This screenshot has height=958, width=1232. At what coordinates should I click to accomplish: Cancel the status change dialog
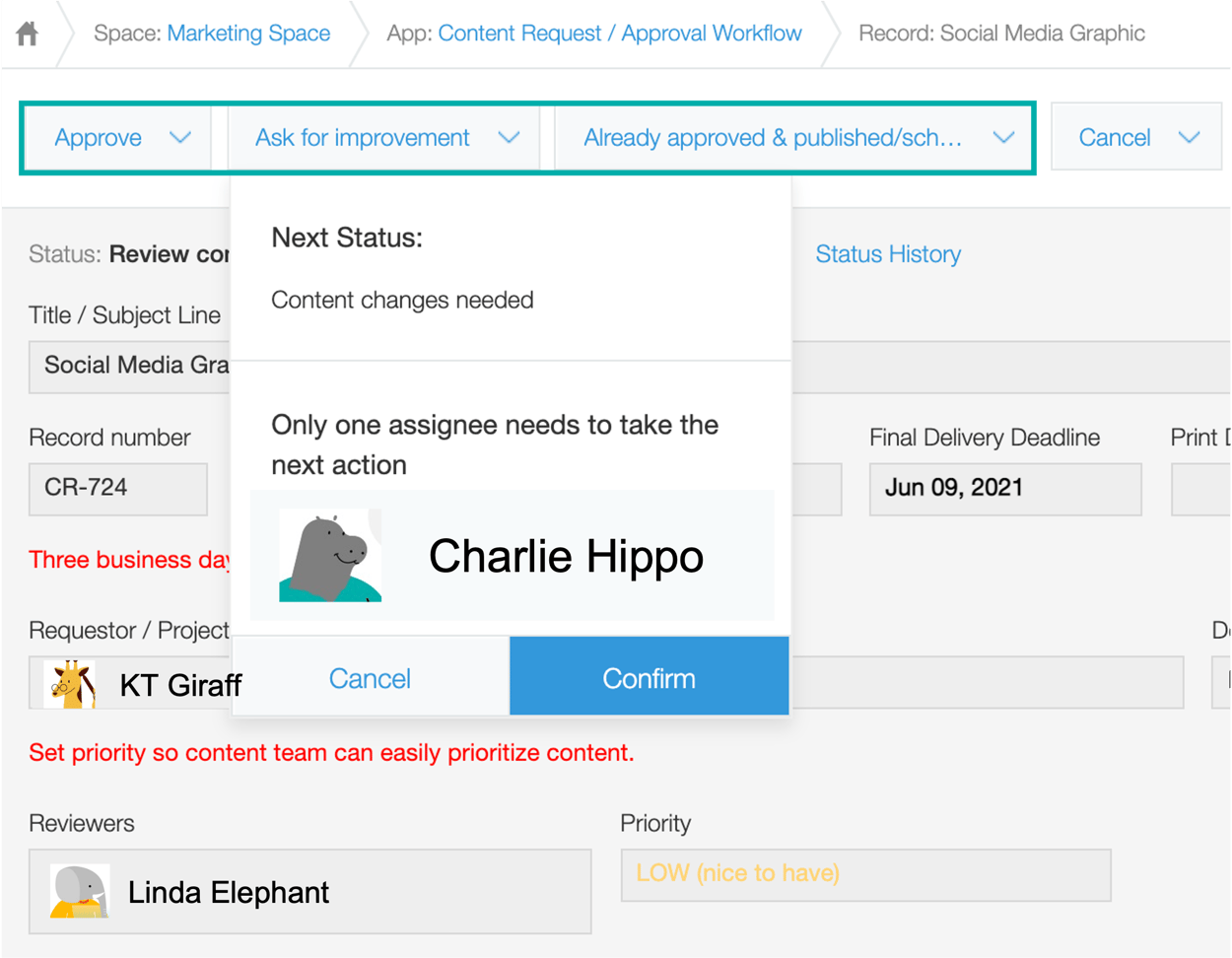point(370,678)
